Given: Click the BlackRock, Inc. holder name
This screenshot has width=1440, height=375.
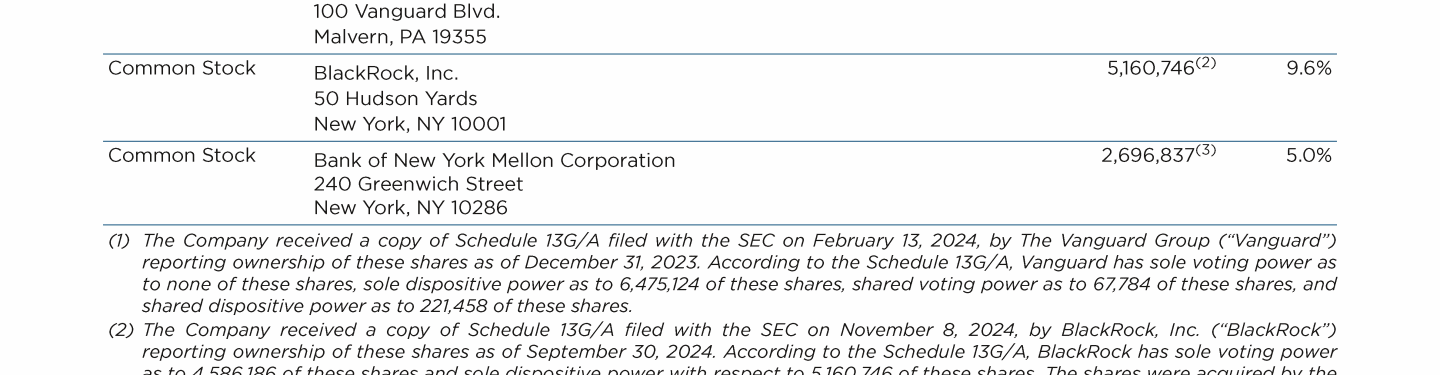Looking at the screenshot, I should pyautogui.click(x=386, y=73).
